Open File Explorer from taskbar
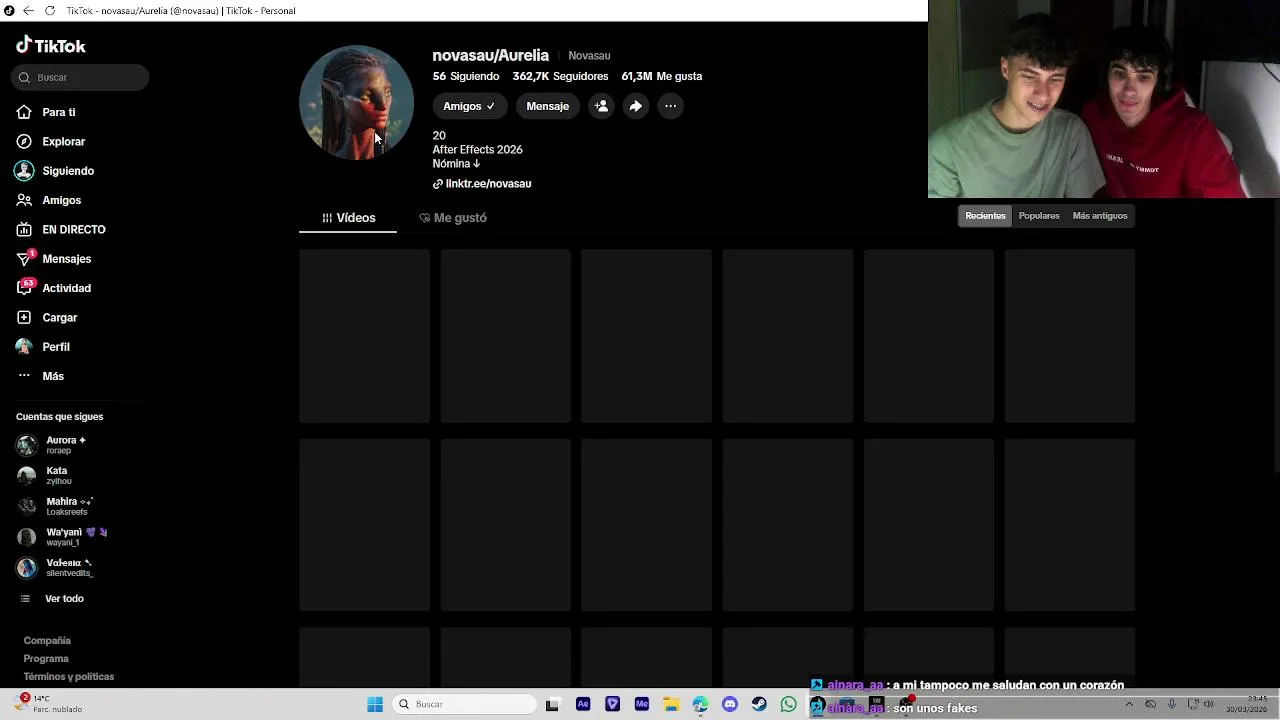 [x=671, y=704]
